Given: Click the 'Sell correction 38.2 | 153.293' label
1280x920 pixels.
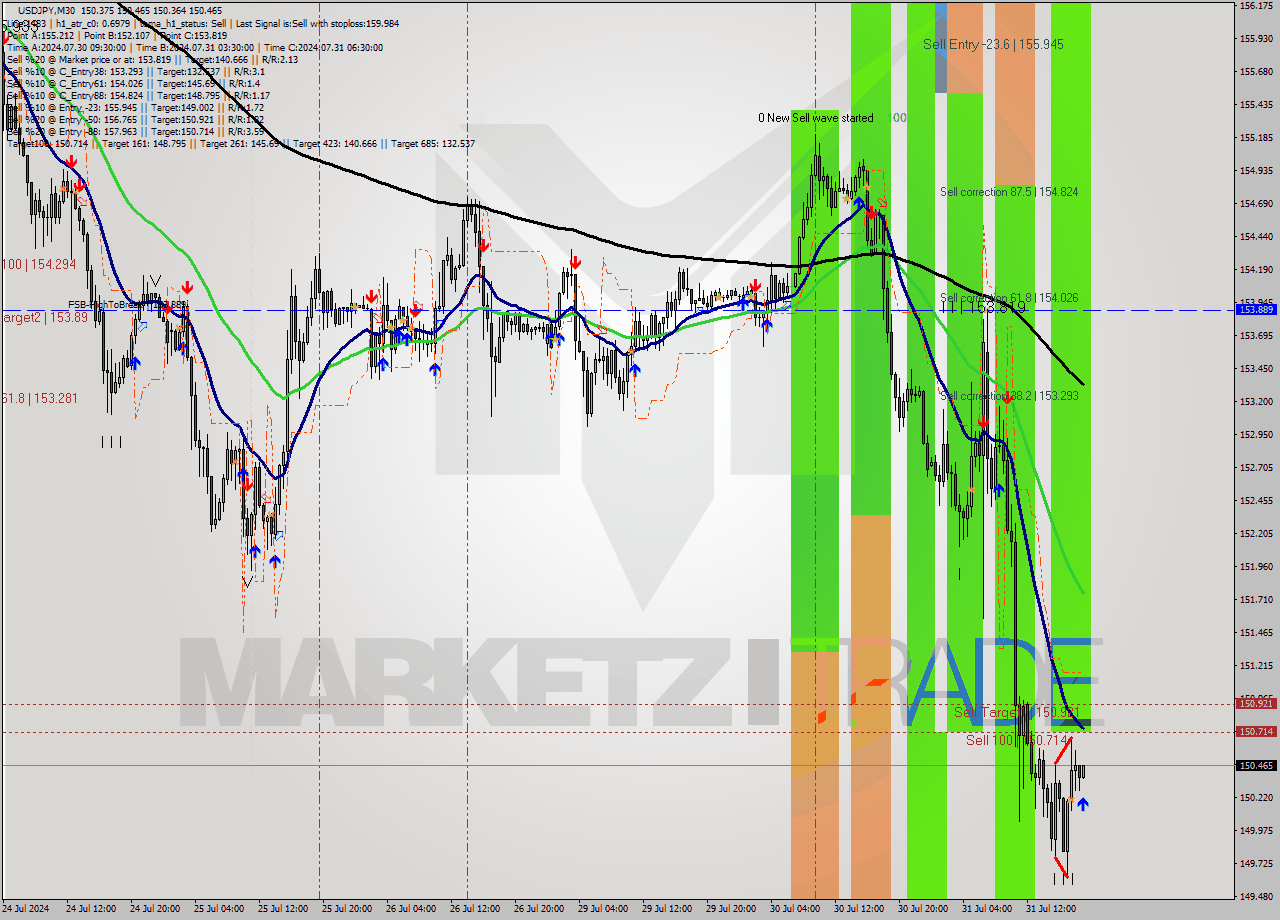Looking at the screenshot, I should 1009,396.
